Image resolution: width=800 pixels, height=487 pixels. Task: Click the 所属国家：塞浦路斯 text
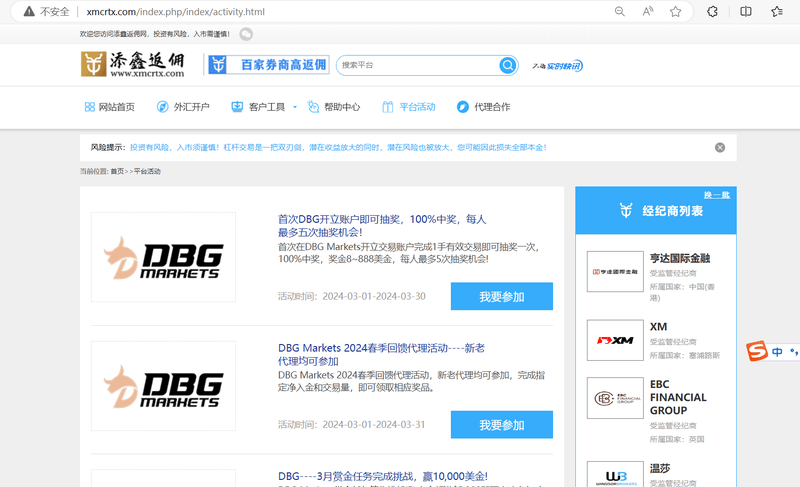coord(685,355)
